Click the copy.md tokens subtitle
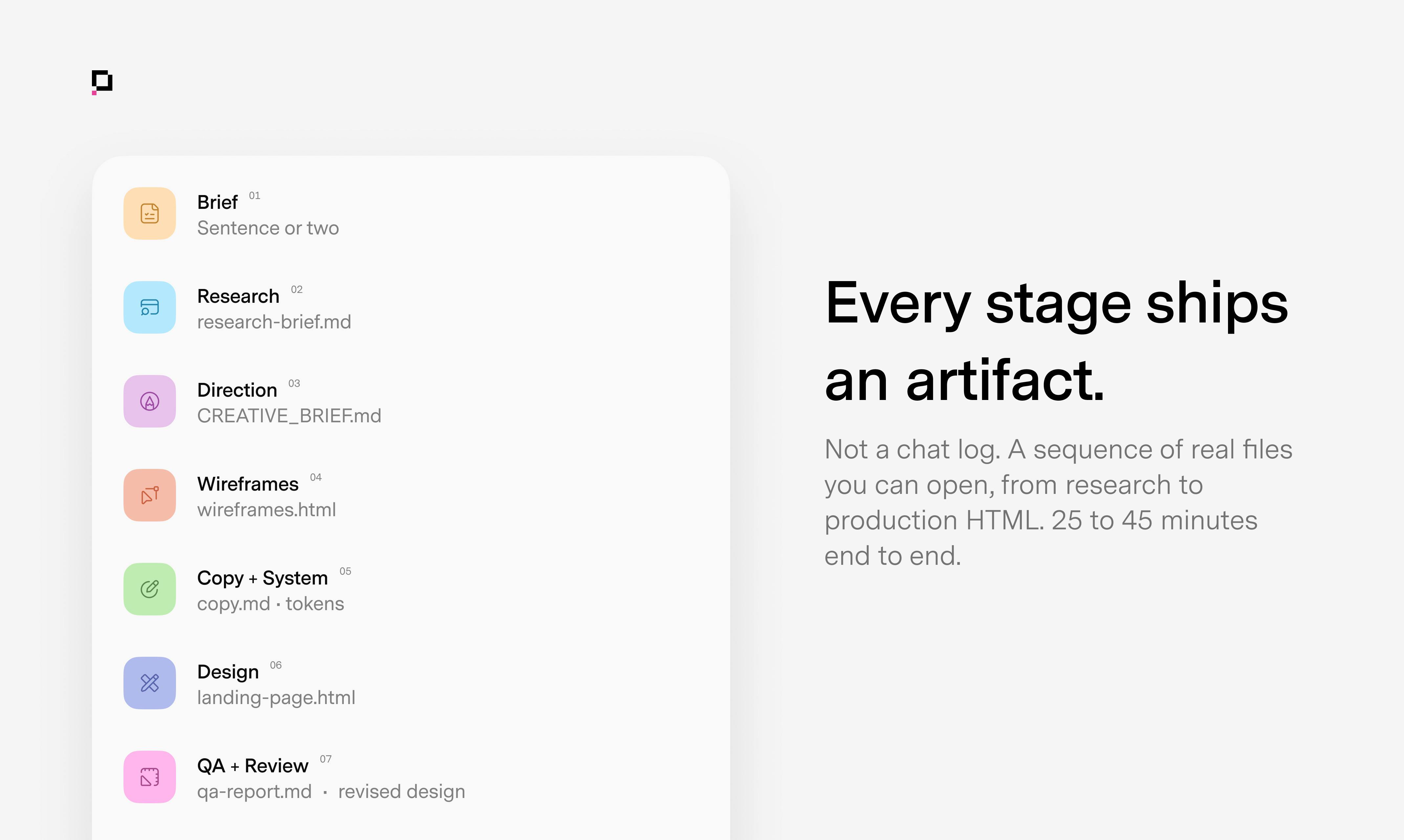Screen dimensions: 1404x840 pyautogui.click(x=271, y=603)
